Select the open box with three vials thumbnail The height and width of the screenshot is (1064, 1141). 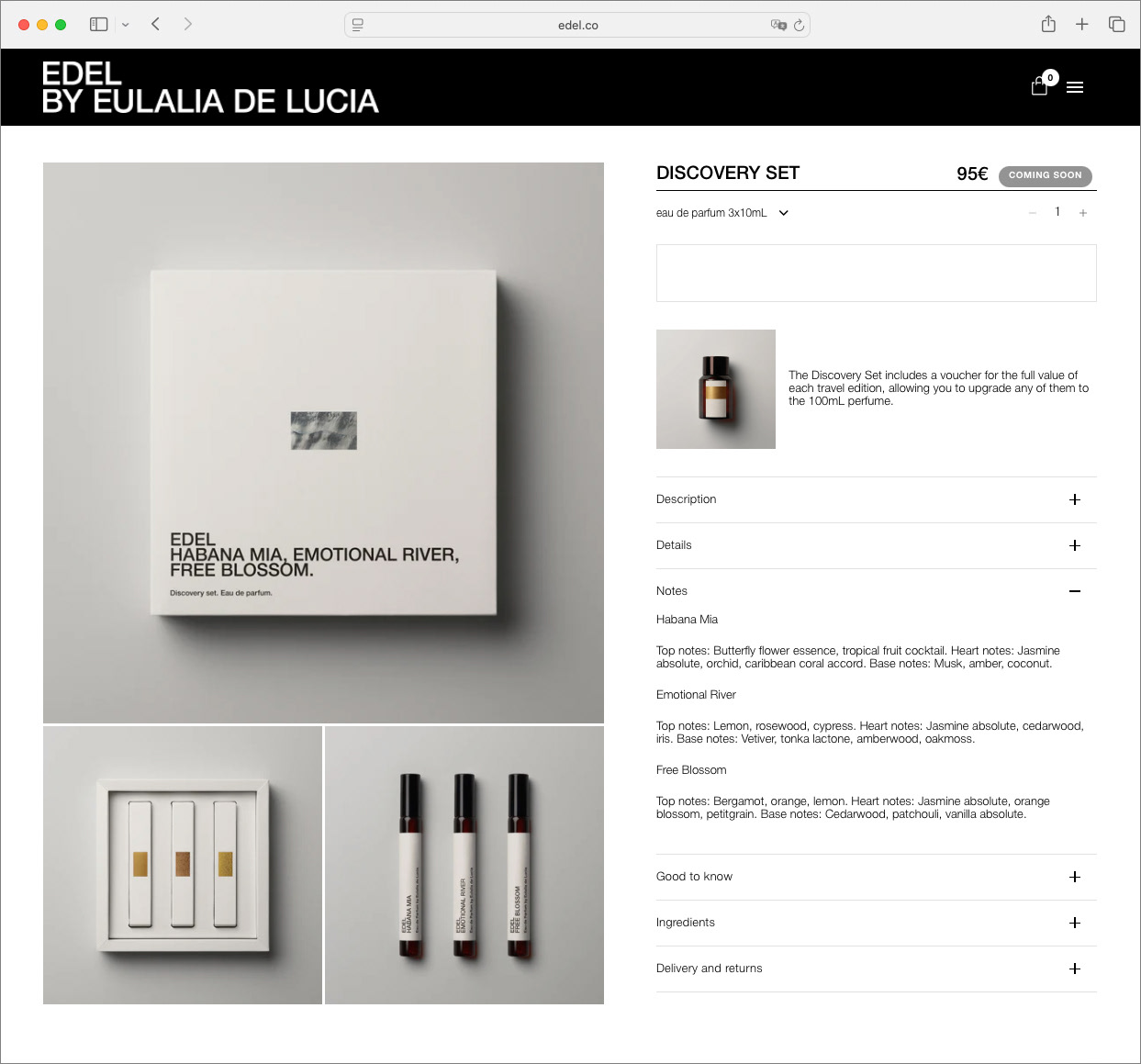183,865
